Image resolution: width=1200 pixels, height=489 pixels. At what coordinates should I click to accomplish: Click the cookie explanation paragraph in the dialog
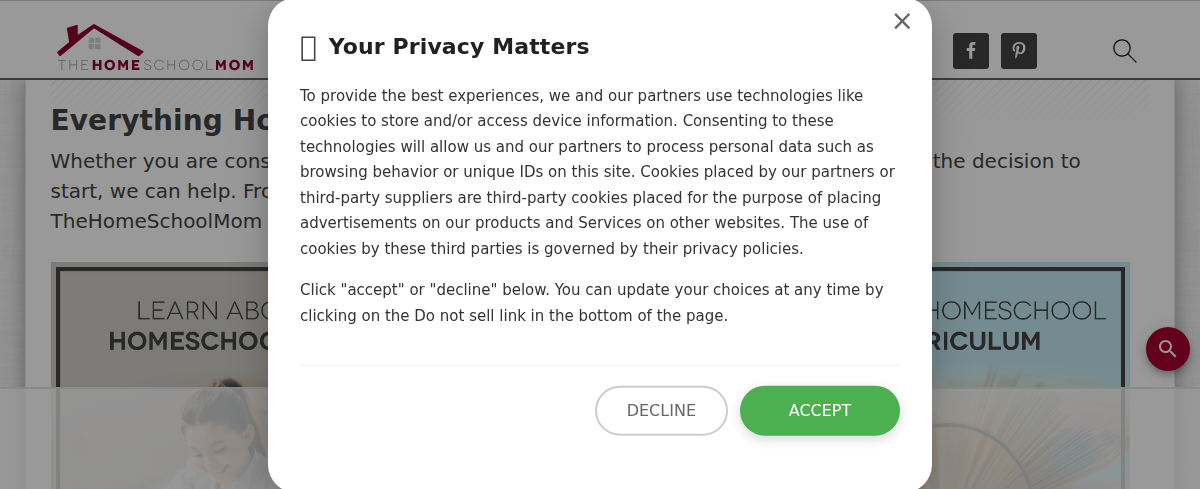(x=598, y=172)
